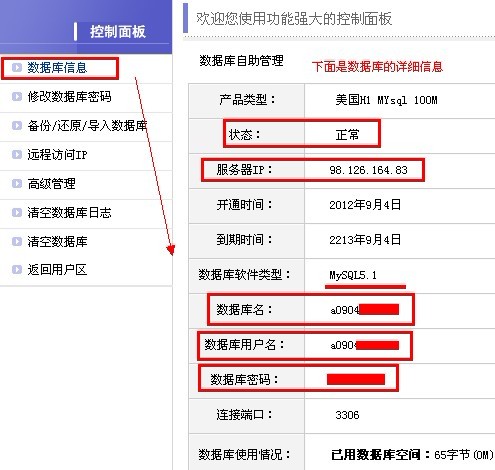Click arrow icon beside 修改数据库密码
Viewport: 495px width, 470px height.
tap(17, 97)
